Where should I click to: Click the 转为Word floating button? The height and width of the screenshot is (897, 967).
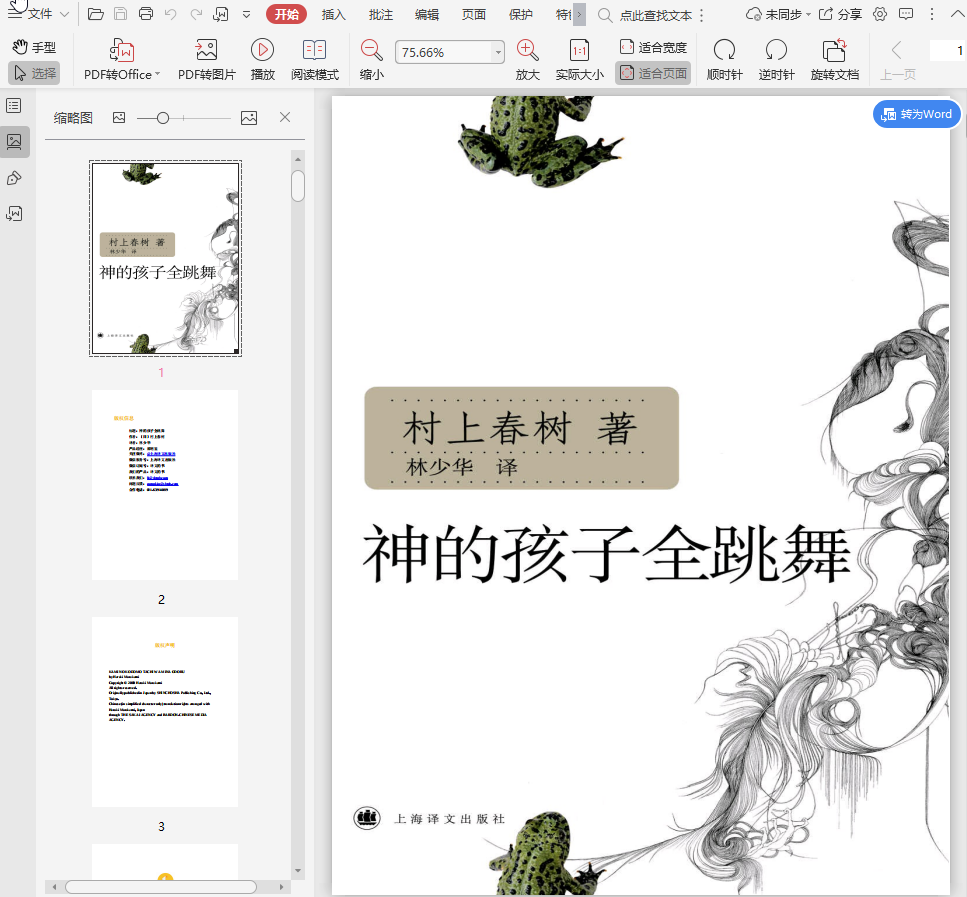916,114
